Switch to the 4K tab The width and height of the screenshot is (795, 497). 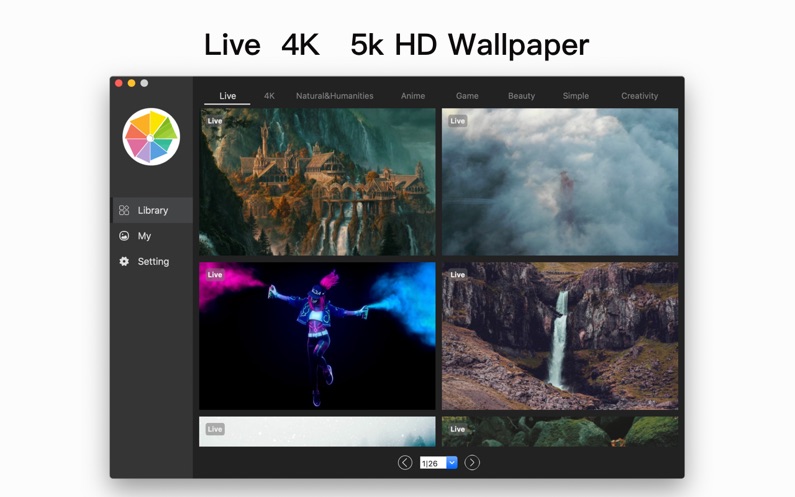click(x=269, y=96)
